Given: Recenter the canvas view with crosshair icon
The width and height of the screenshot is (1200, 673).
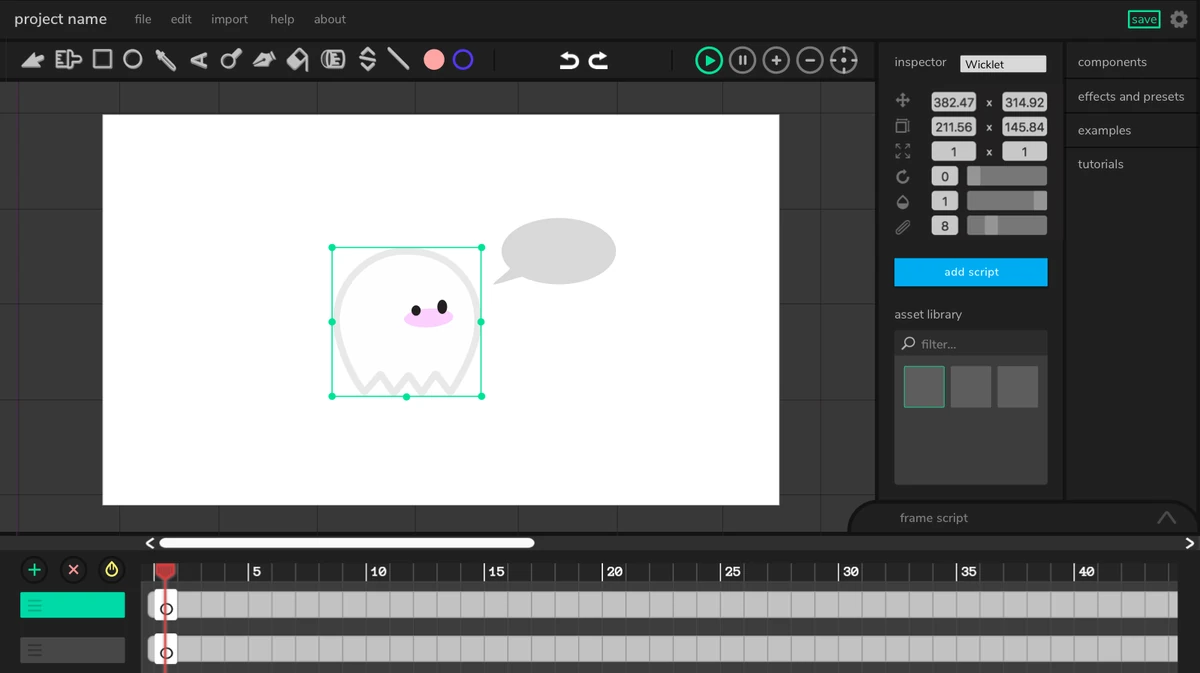Looking at the screenshot, I should 843,60.
